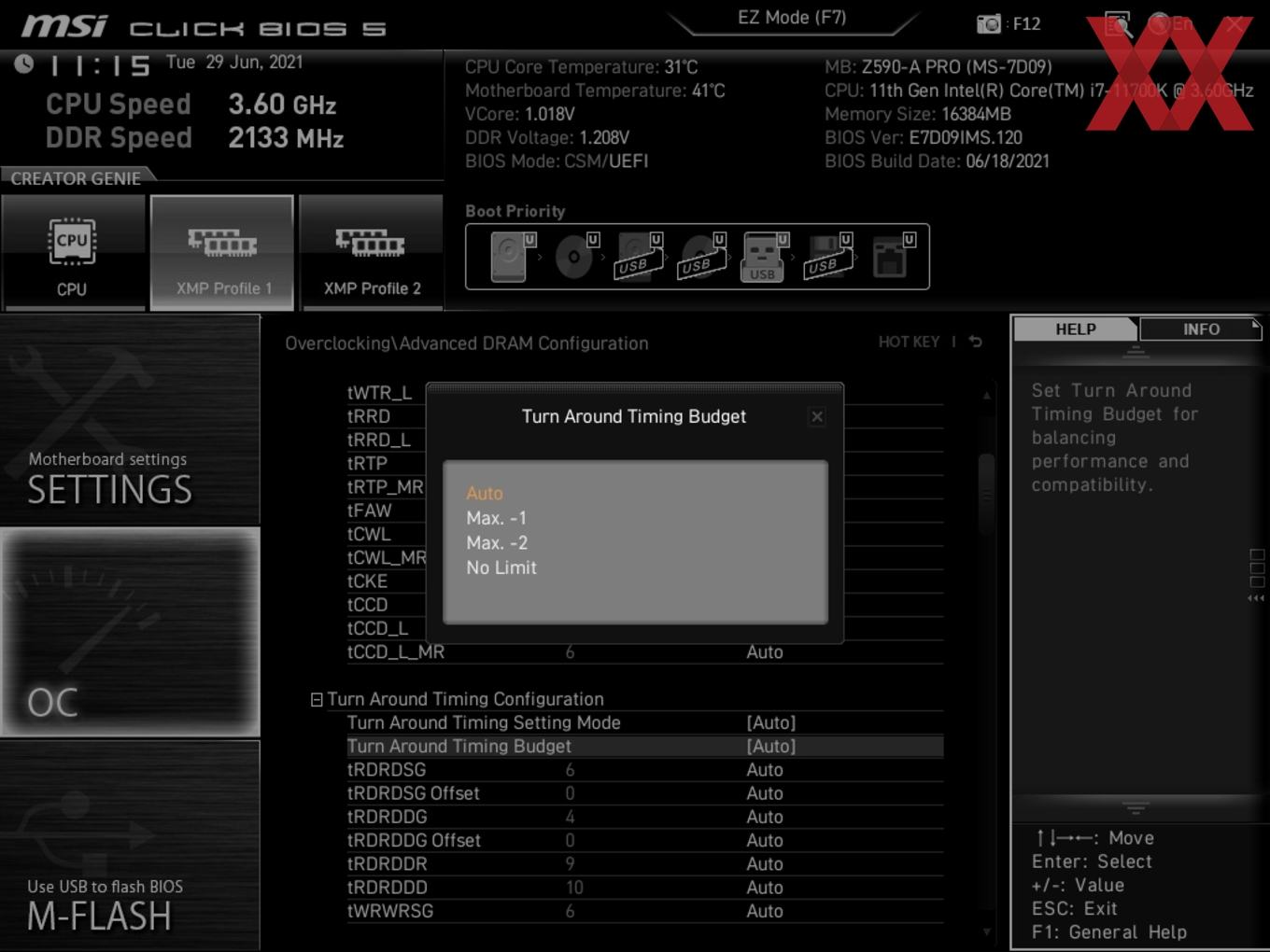Viewport: 1270px width, 952px height.
Task: Click the settings list scrollbar thumb
Action: click(x=986, y=495)
